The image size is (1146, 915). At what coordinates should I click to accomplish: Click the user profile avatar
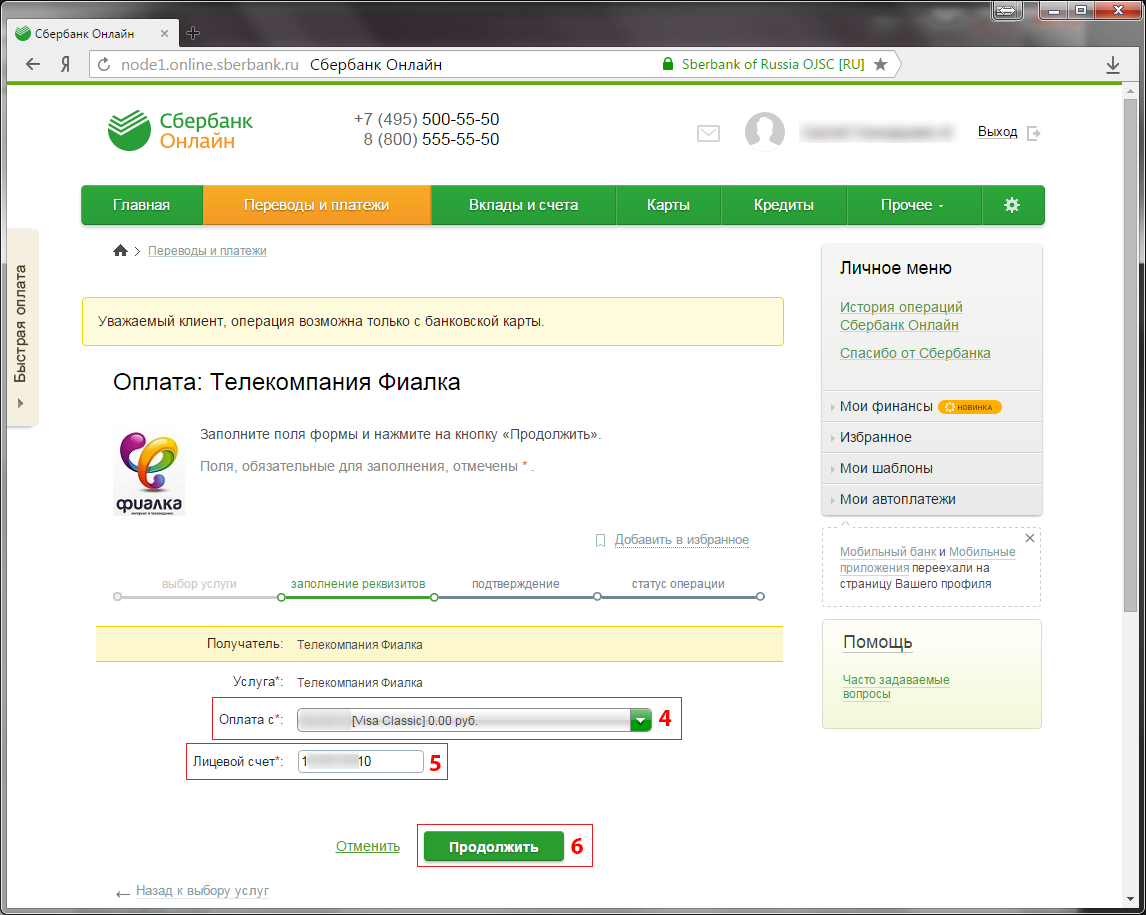(764, 132)
